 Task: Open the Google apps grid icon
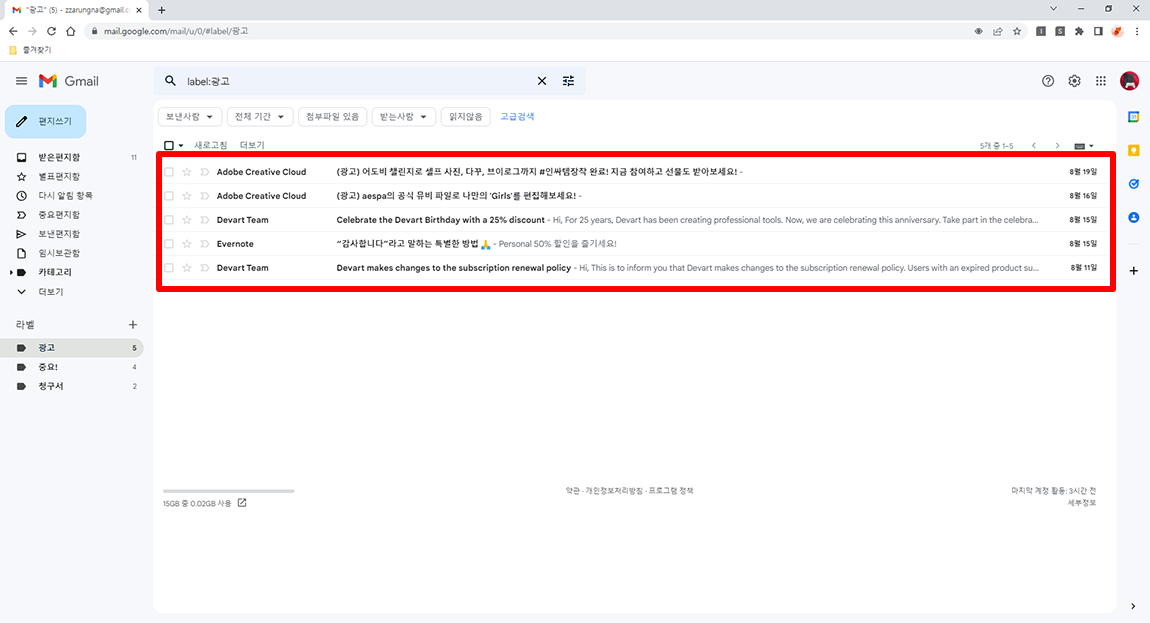pyautogui.click(x=1101, y=81)
